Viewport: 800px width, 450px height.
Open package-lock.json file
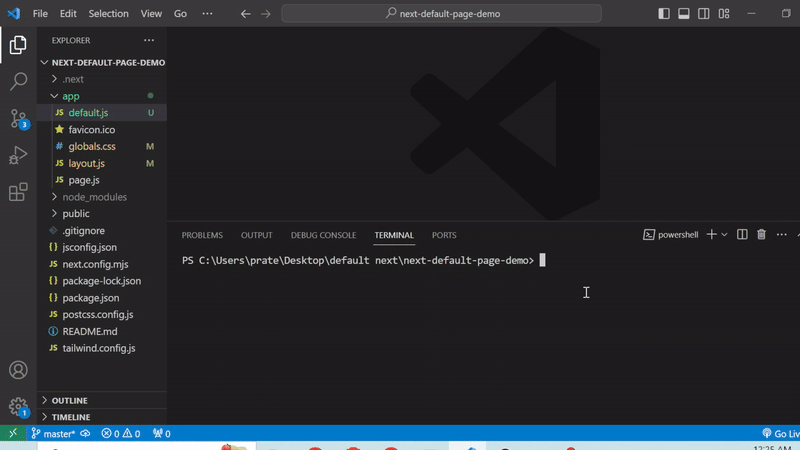pyautogui.click(x=102, y=281)
